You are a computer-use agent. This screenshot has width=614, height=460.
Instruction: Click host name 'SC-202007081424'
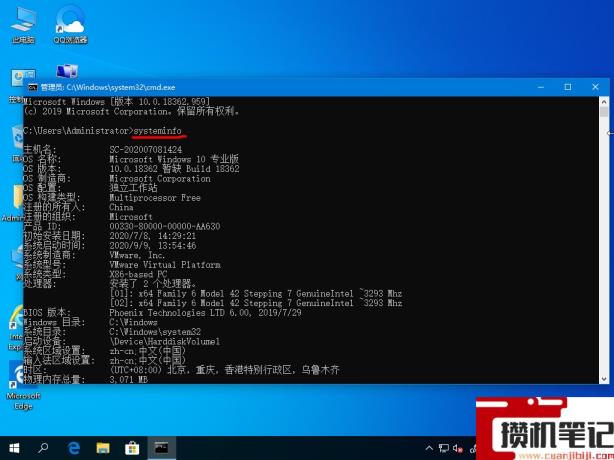(x=146, y=150)
